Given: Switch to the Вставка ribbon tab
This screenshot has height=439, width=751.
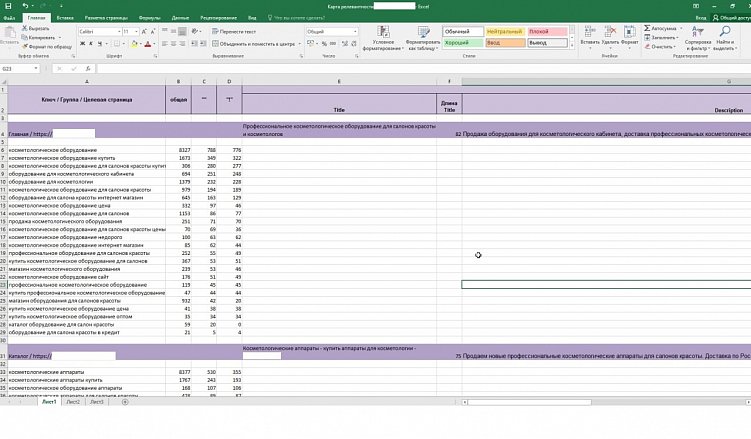Looking at the screenshot, I should pos(65,18).
